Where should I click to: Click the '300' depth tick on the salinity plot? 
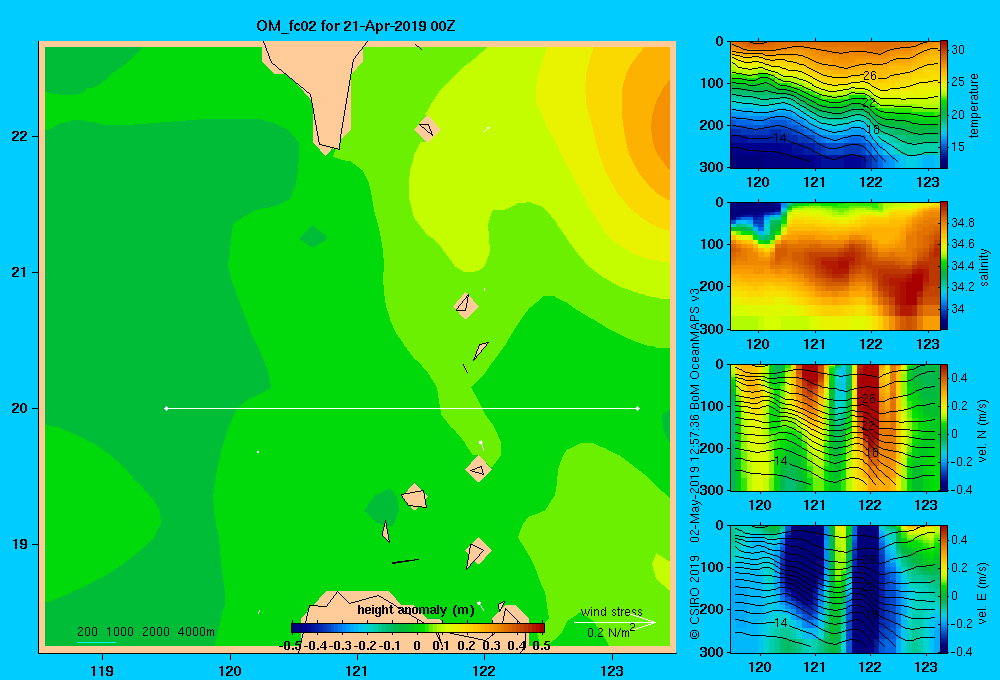click(712, 329)
